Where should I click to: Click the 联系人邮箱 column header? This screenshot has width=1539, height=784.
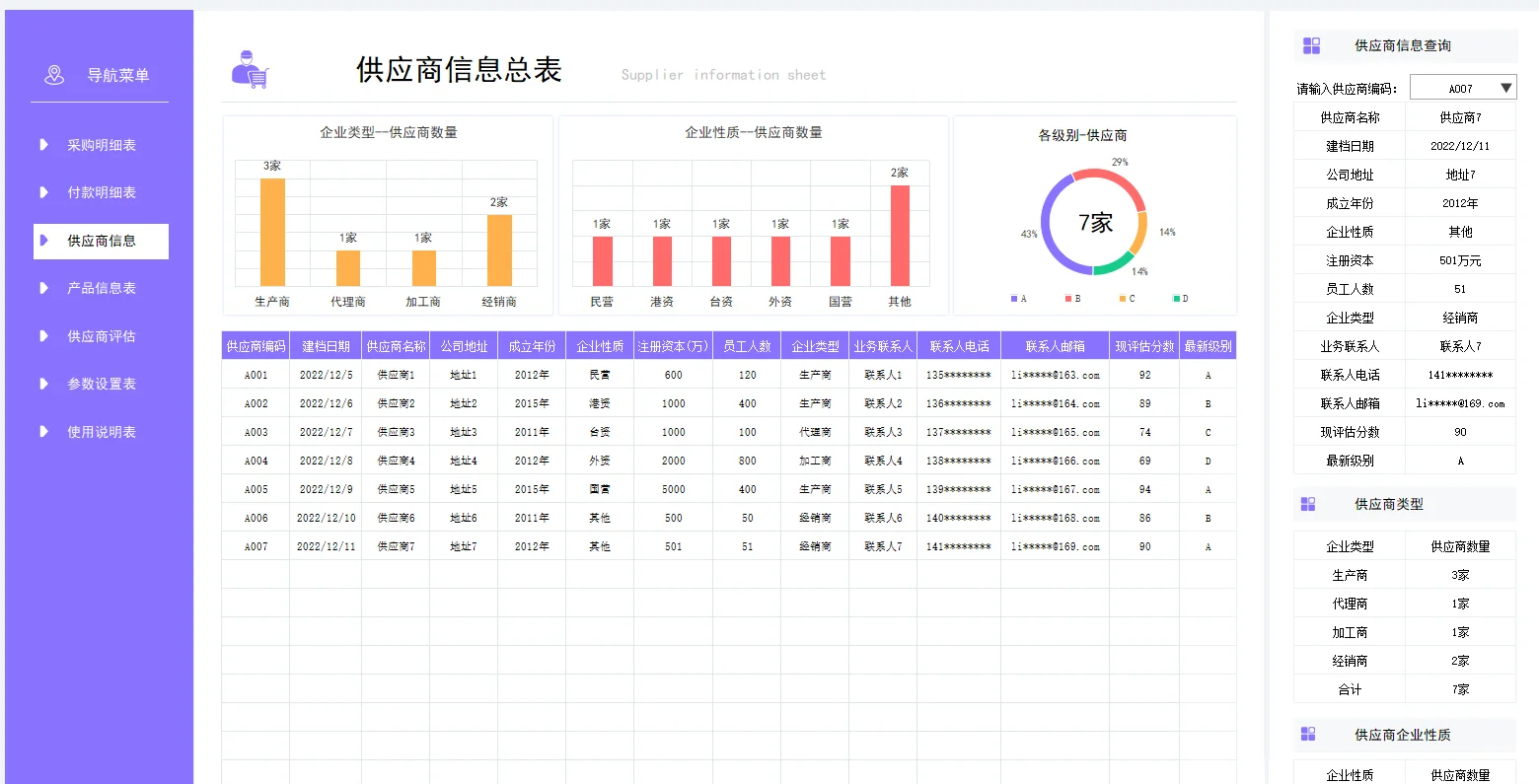[x=1055, y=346]
